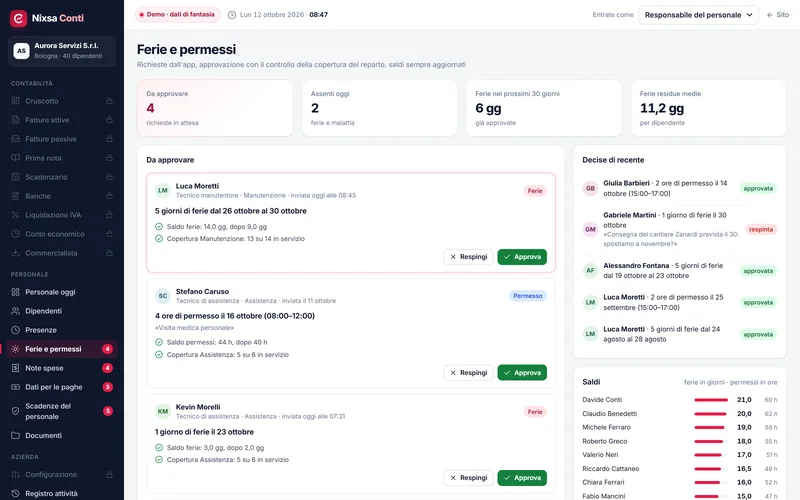Image resolution: width=800 pixels, height=500 pixels.
Task: Click the SC avatar of Stefano Caruso
Action: point(163,296)
